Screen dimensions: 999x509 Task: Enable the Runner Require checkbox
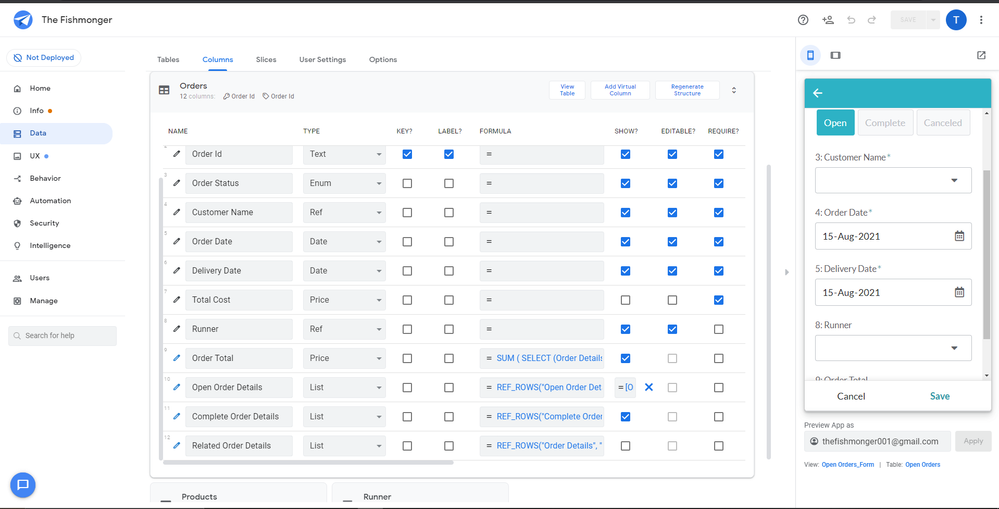[x=719, y=329]
